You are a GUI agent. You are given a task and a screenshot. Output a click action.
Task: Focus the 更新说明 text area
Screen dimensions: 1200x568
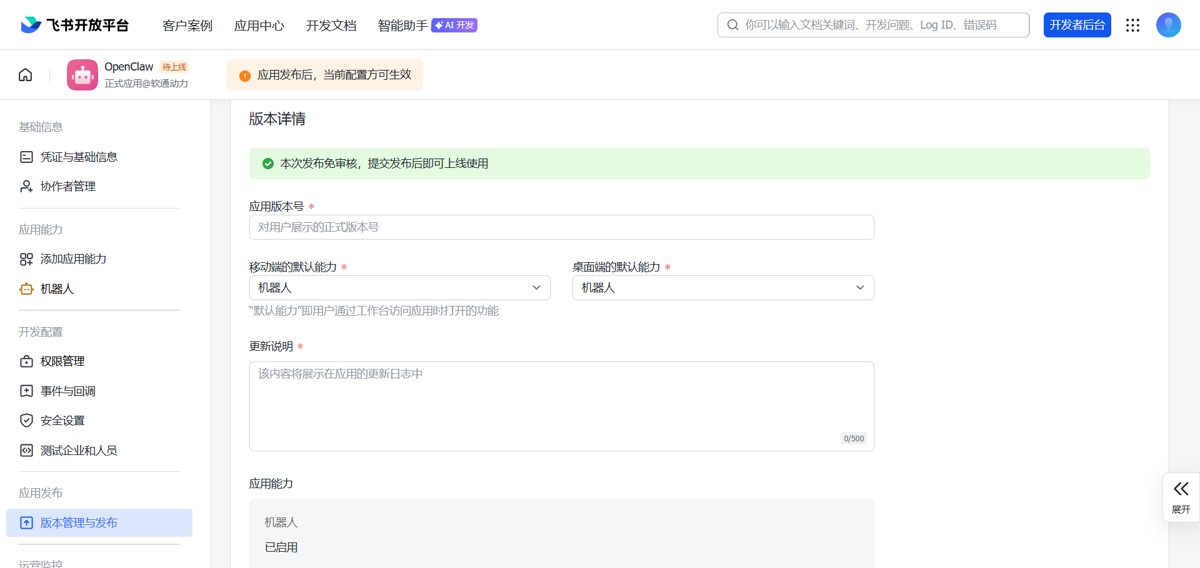point(561,406)
